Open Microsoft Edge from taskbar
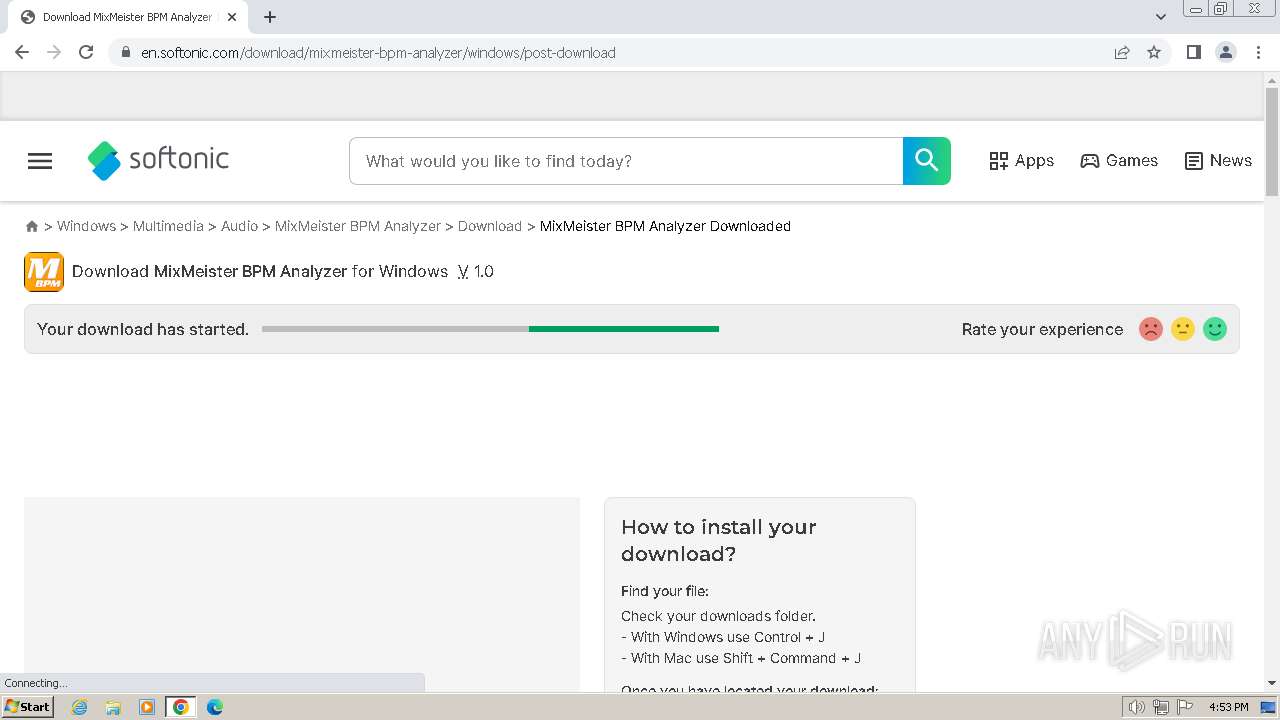This screenshot has height=720, width=1280. point(215,707)
